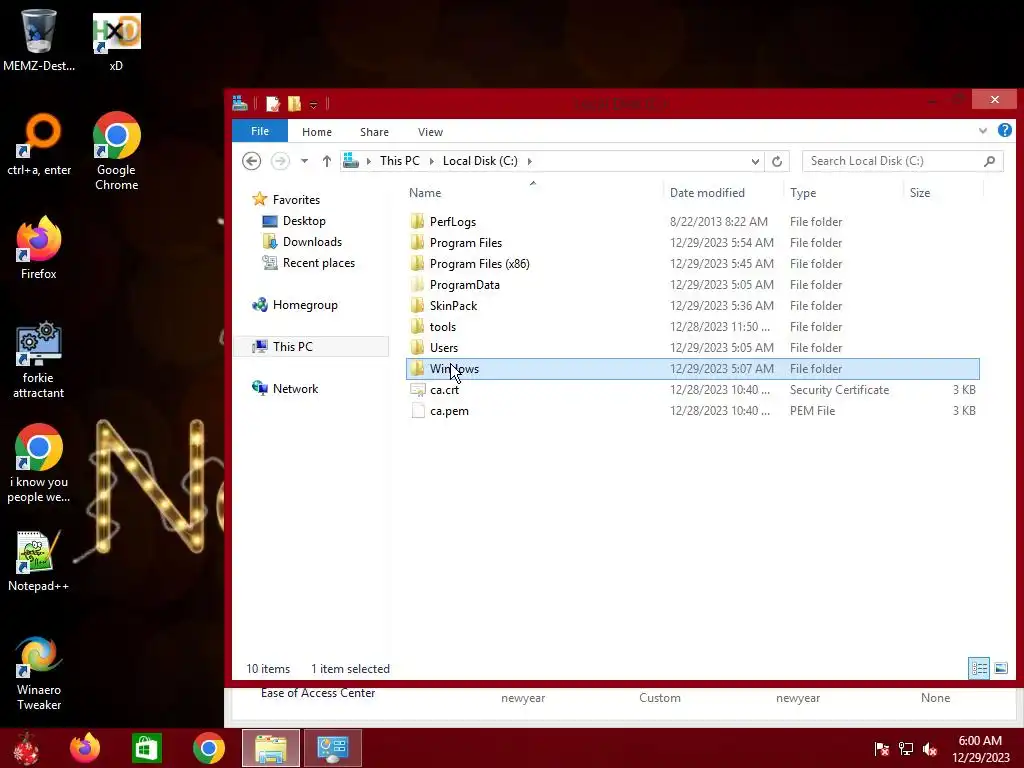Click the muted volume tray icon
Viewport: 1024px width, 768px height.
(x=930, y=748)
